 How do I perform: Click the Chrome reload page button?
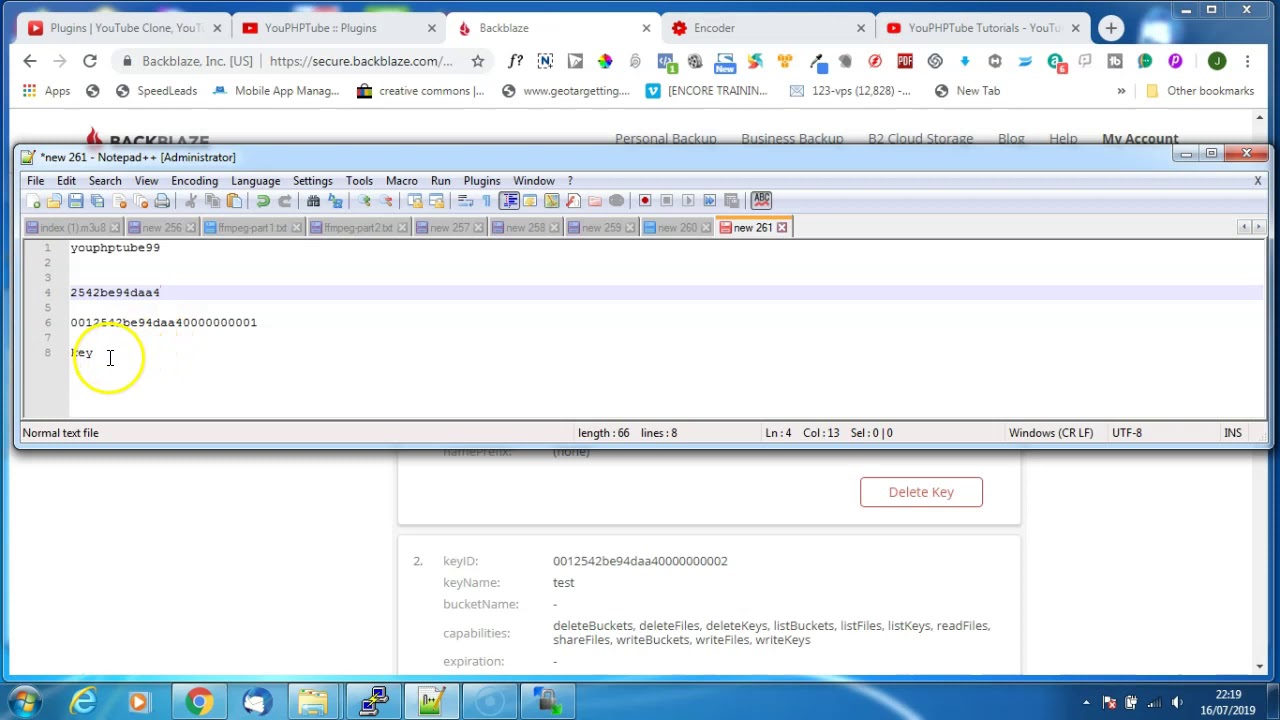pyautogui.click(x=90, y=62)
